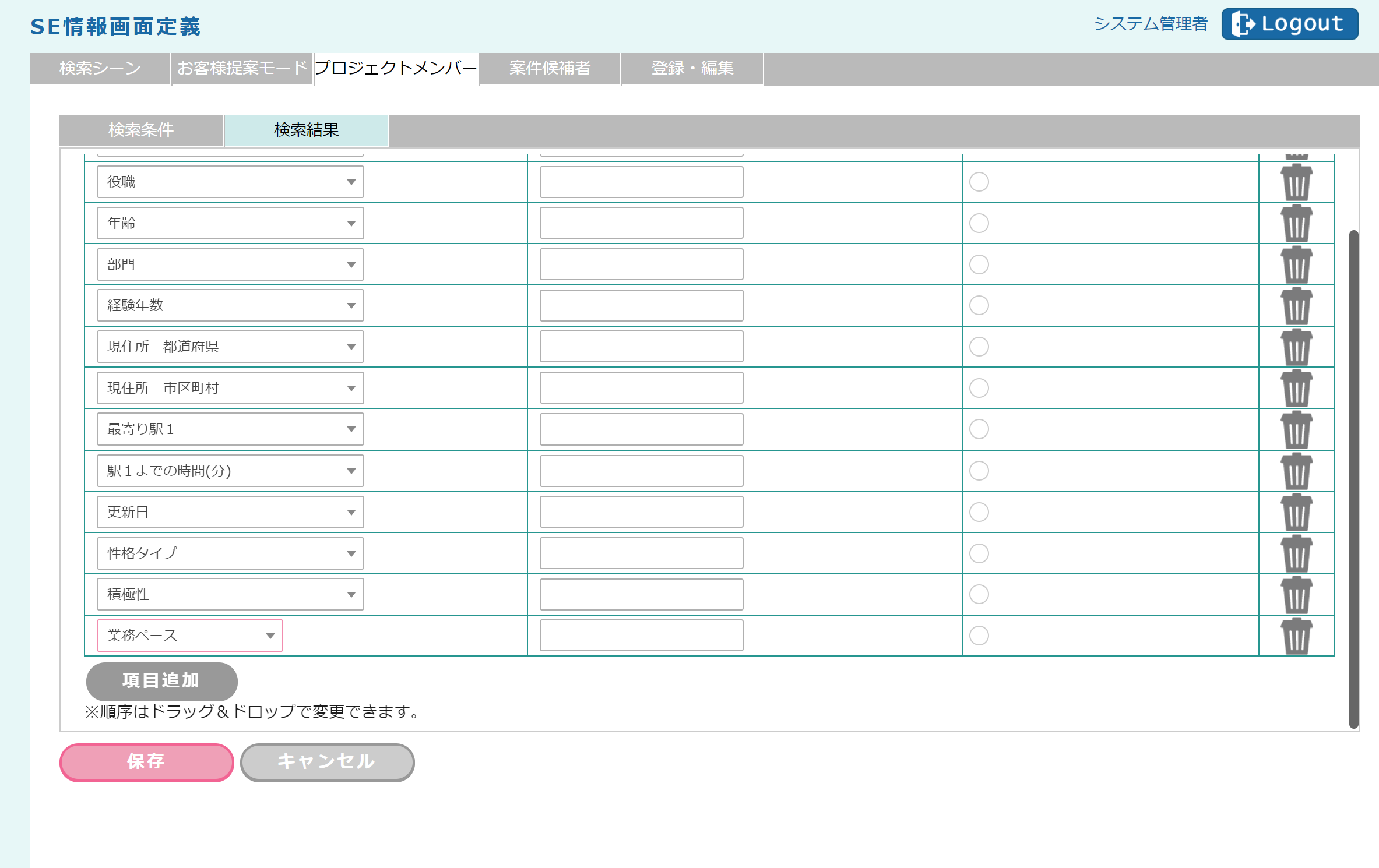Choose radio button for 現住所 市区町村 row

point(979,388)
